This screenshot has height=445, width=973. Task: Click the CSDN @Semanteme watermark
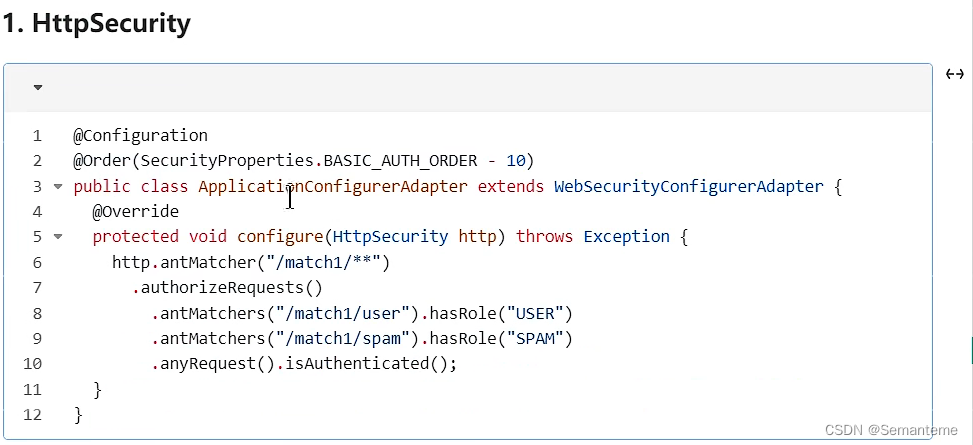[x=891, y=429]
